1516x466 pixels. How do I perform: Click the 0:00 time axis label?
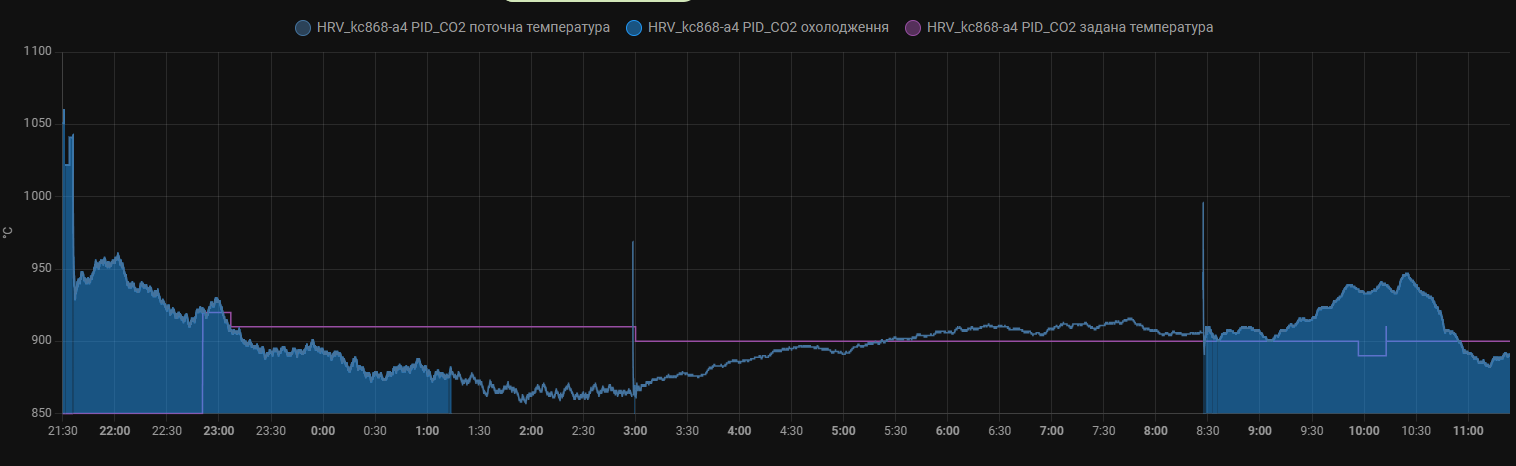(x=323, y=431)
